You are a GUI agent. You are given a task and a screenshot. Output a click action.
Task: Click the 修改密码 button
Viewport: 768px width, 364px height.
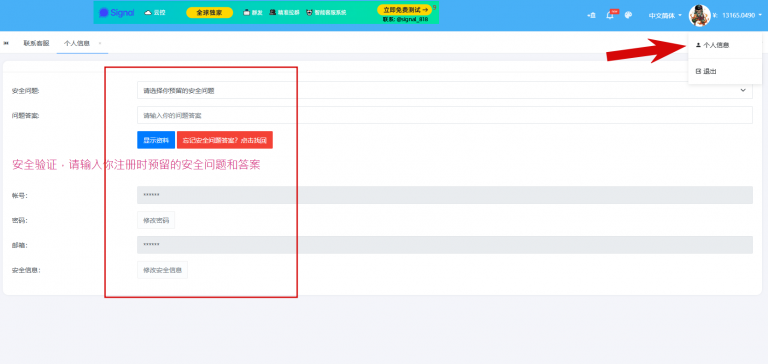(156, 220)
